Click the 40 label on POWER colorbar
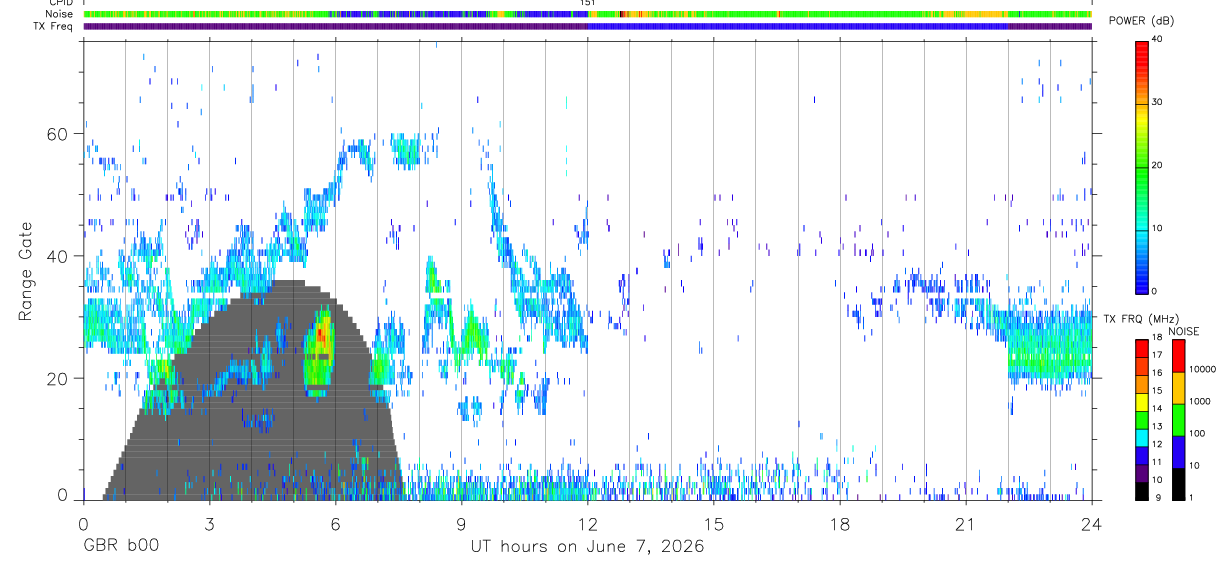Viewport: 1228px width, 567px height. click(x=1159, y=39)
